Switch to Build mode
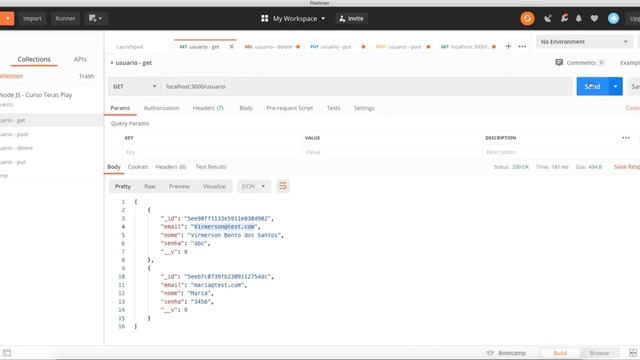Viewport: 640px width, 360px height. pyautogui.click(x=560, y=353)
